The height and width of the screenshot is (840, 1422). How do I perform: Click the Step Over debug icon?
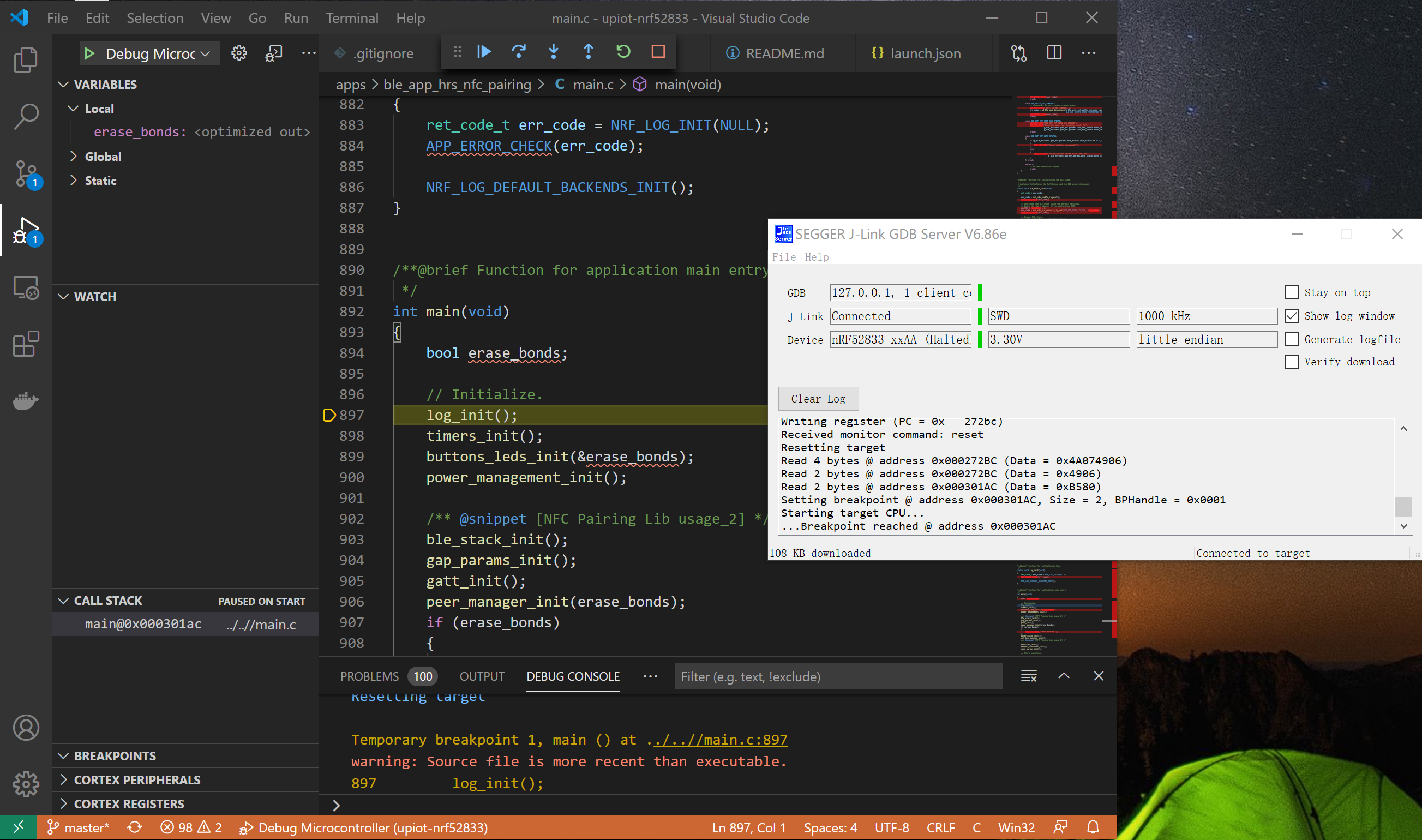(518, 52)
